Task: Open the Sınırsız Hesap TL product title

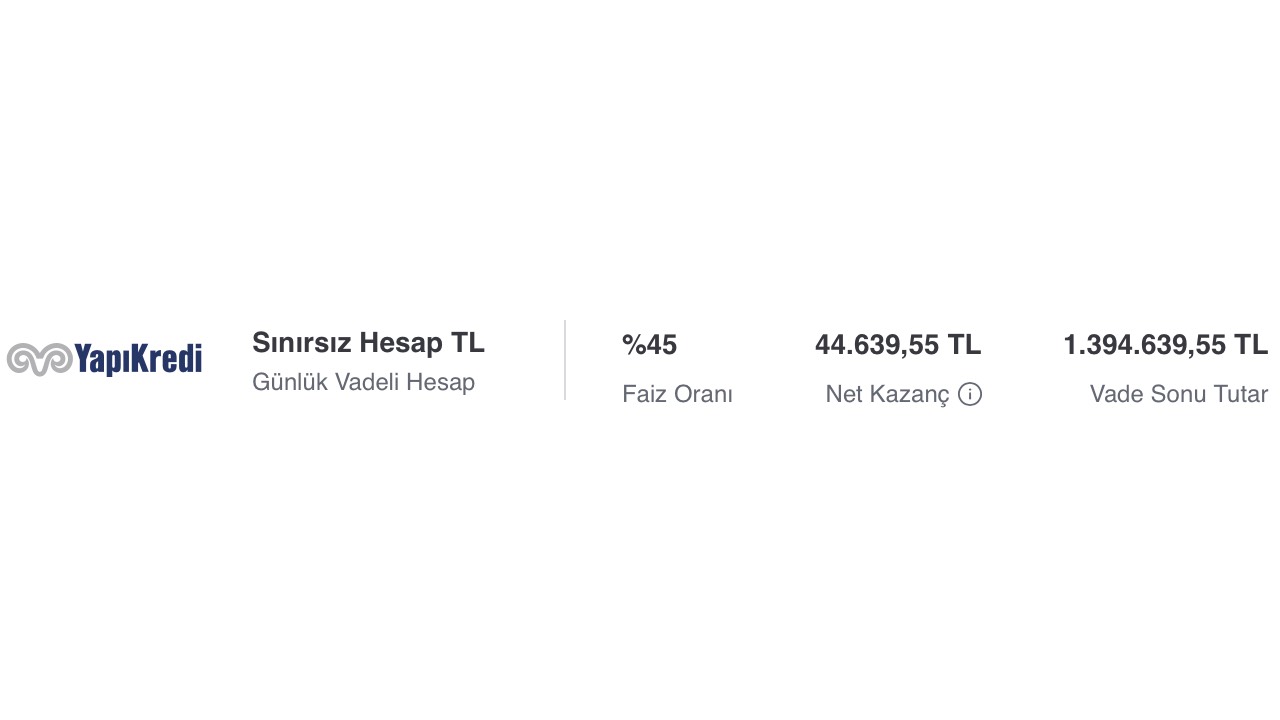Action: point(368,343)
